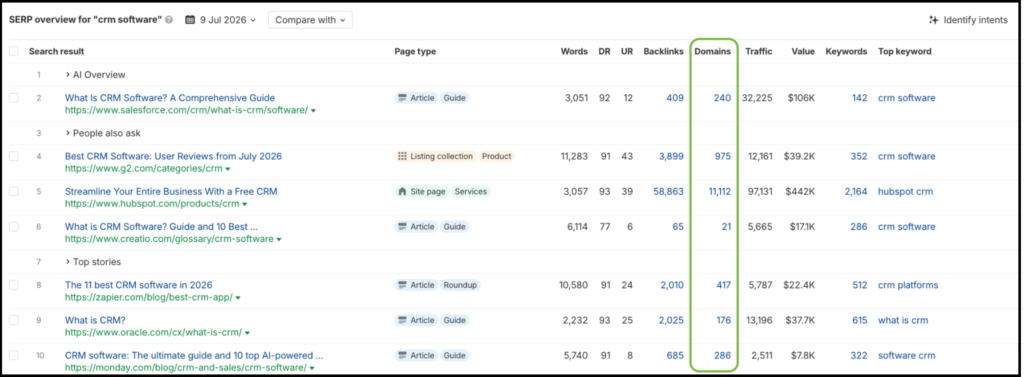Open the "What is CRM?" oracle result link
This screenshot has width=1024, height=377.
[x=95, y=320]
